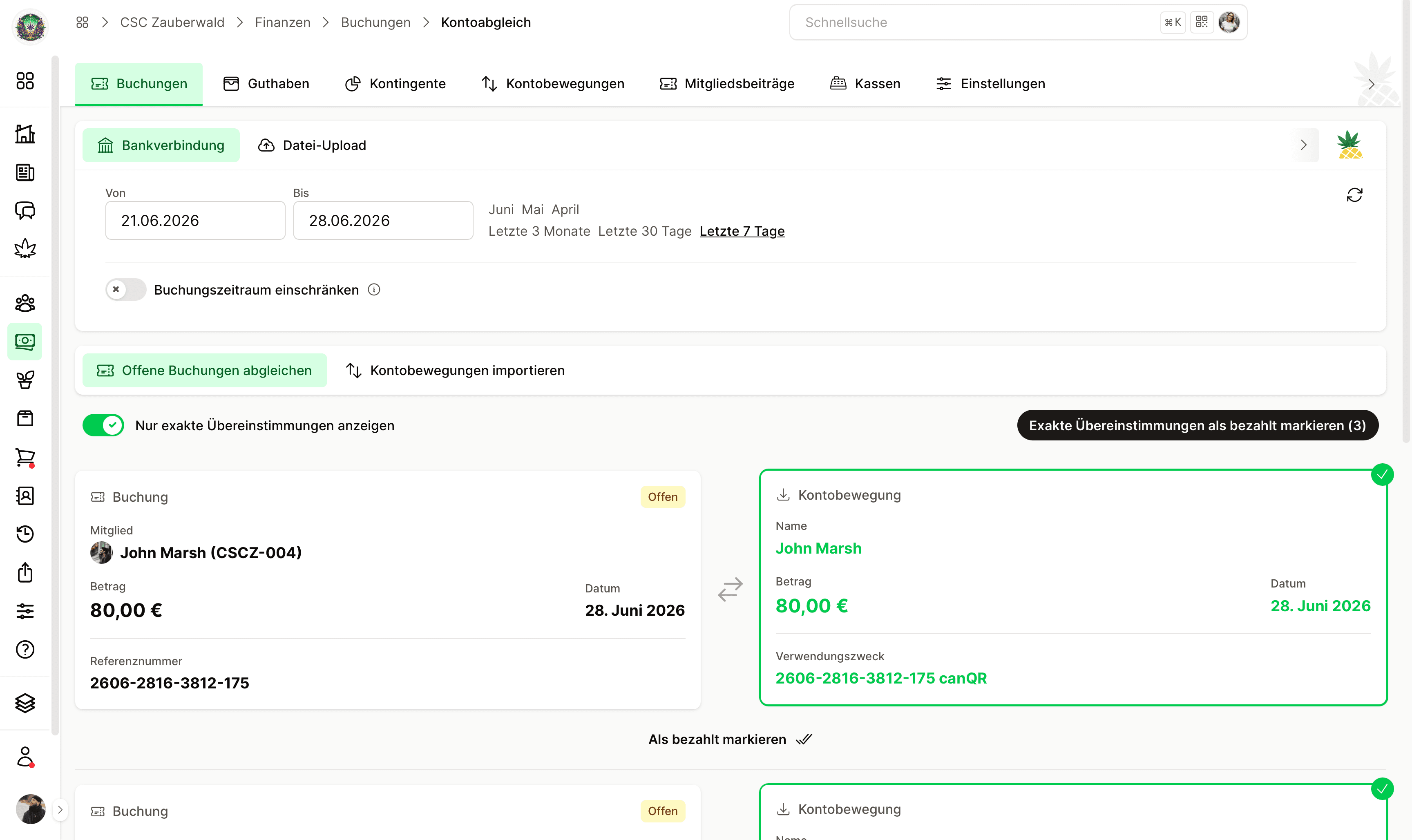Click the pineapple leaf logo icon
The height and width of the screenshot is (840, 1412).
tap(1350, 145)
